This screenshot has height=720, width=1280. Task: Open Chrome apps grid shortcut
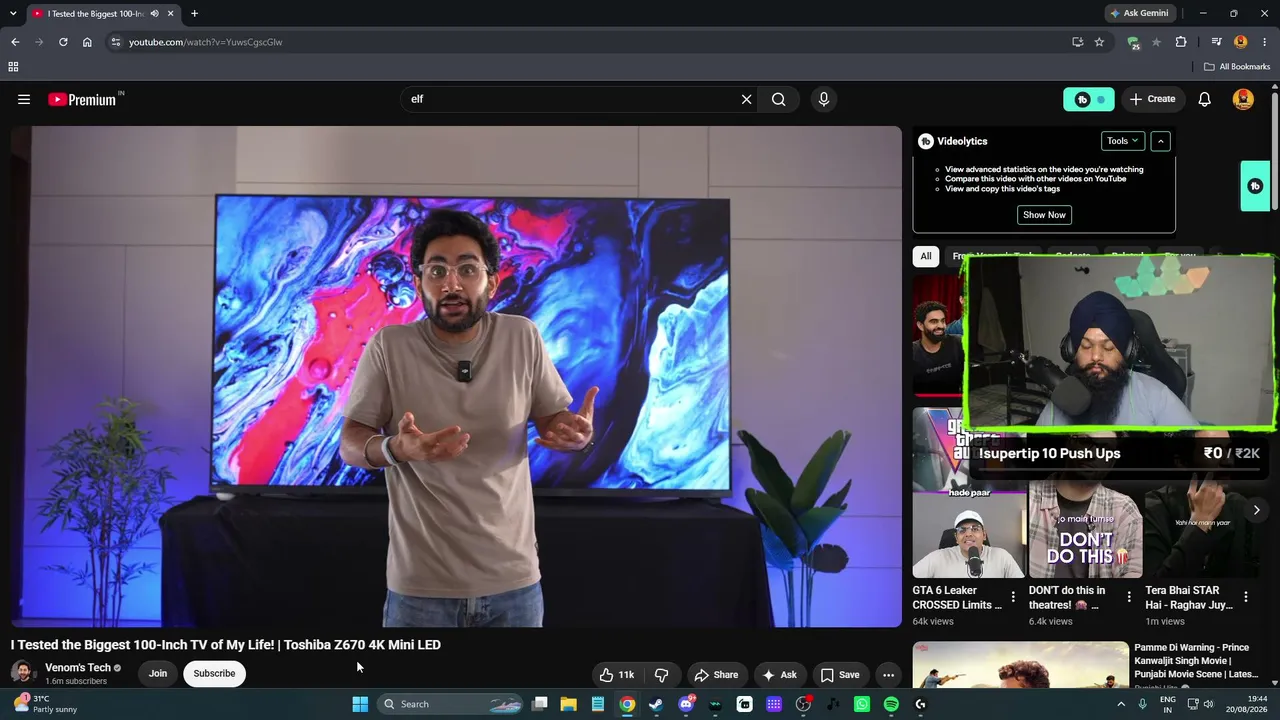tap(13, 67)
